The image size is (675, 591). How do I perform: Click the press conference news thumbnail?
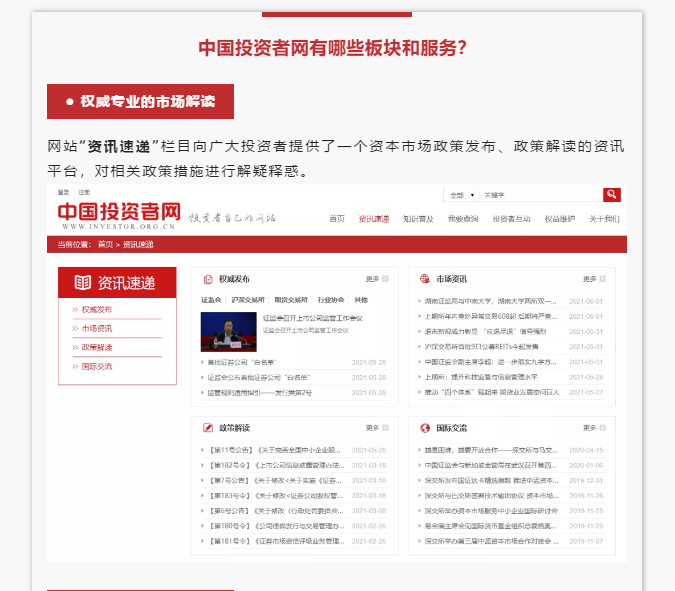(229, 332)
